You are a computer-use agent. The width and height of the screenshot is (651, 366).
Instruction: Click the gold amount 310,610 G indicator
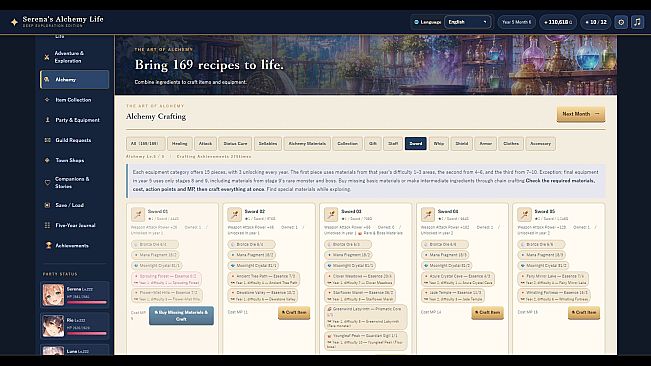click(558, 22)
